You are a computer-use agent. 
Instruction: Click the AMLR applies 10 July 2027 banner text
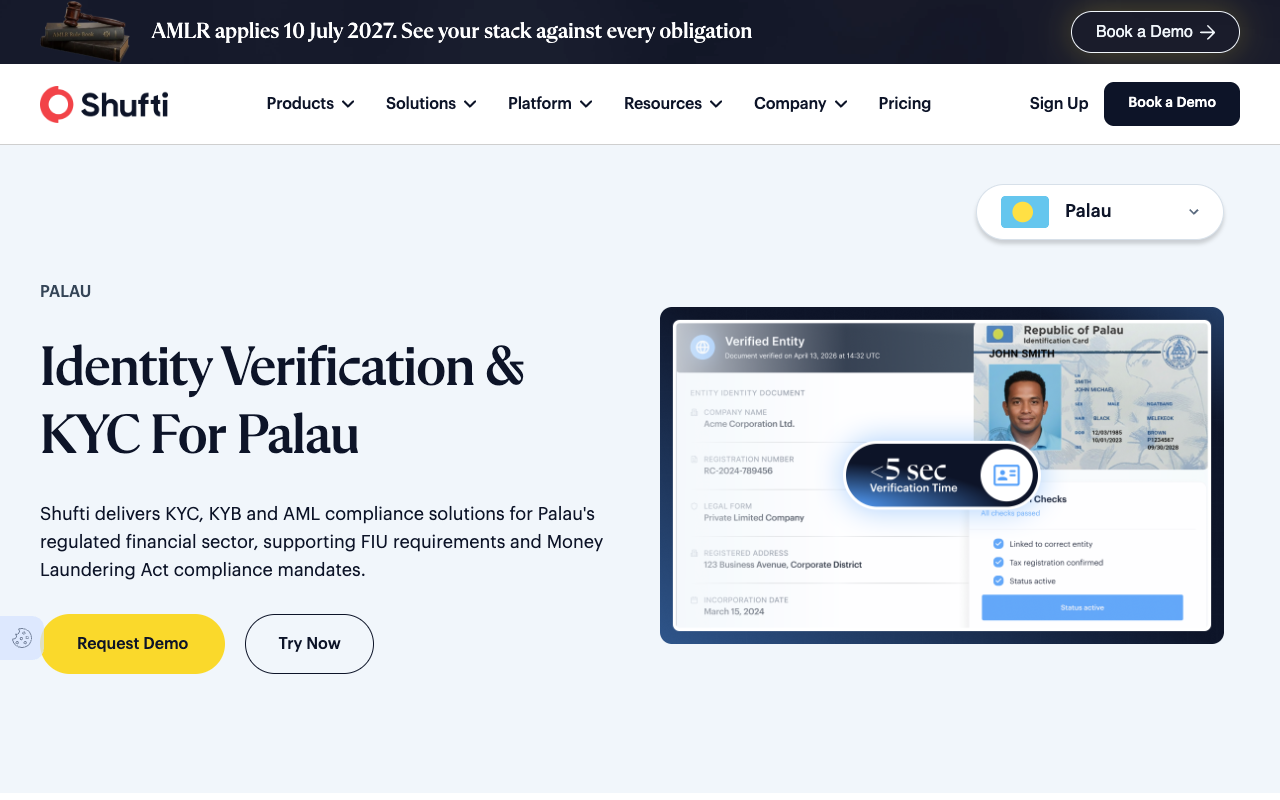(452, 31)
